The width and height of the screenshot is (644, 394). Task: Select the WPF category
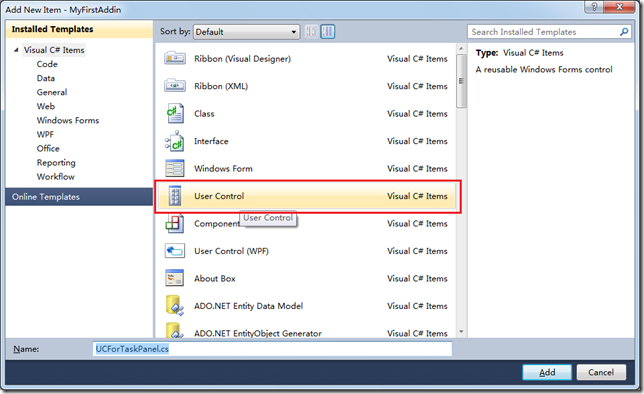click(45, 134)
